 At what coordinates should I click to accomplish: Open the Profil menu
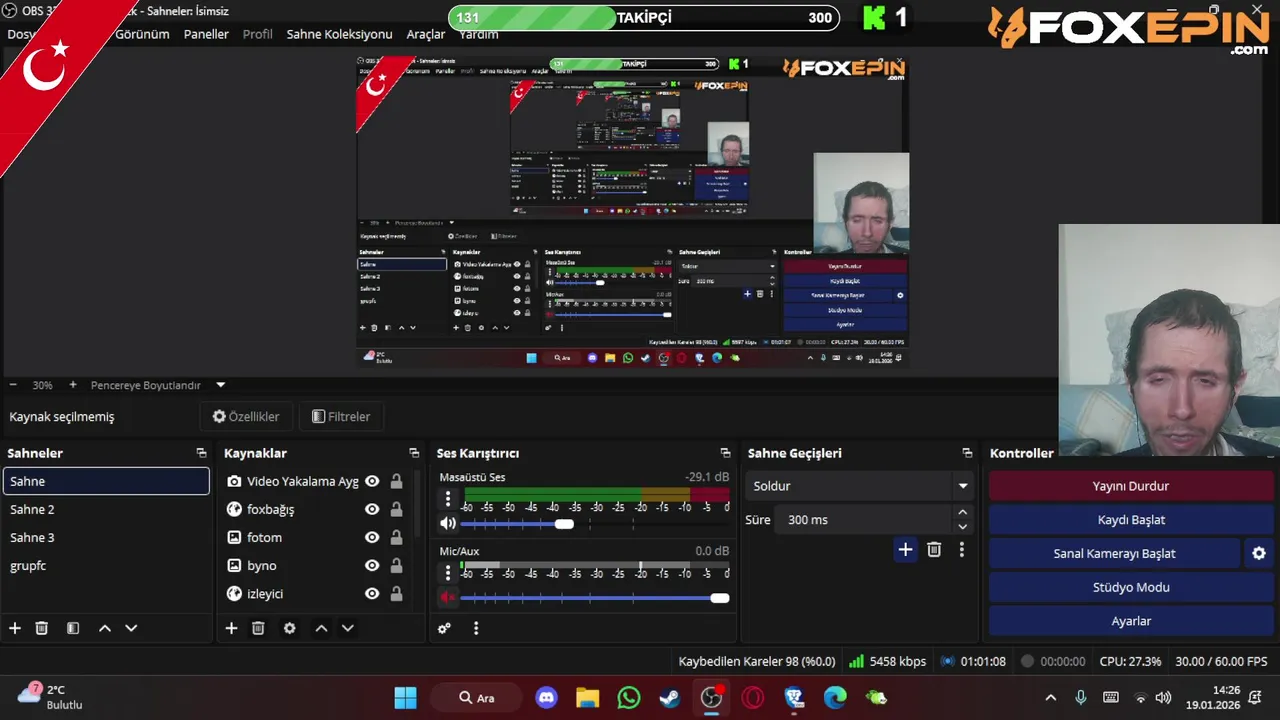tap(257, 34)
